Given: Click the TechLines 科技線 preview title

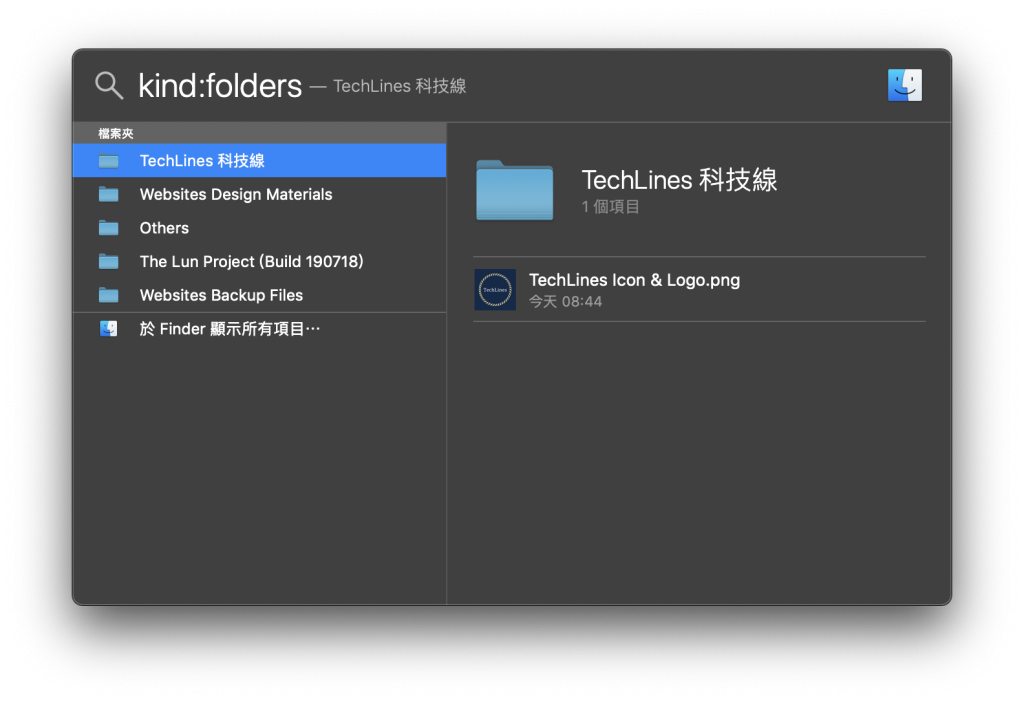Looking at the screenshot, I should (679, 180).
